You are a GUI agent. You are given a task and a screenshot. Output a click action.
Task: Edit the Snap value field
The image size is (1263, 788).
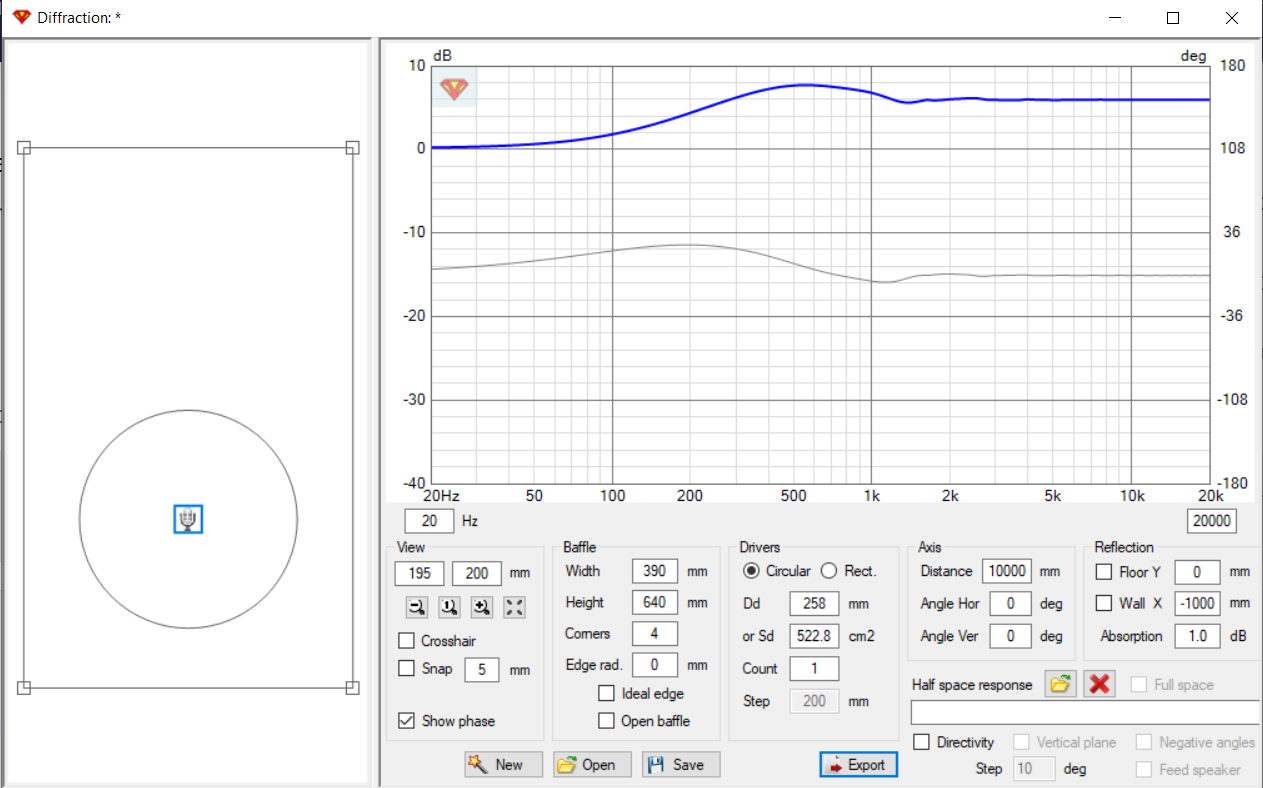point(482,669)
